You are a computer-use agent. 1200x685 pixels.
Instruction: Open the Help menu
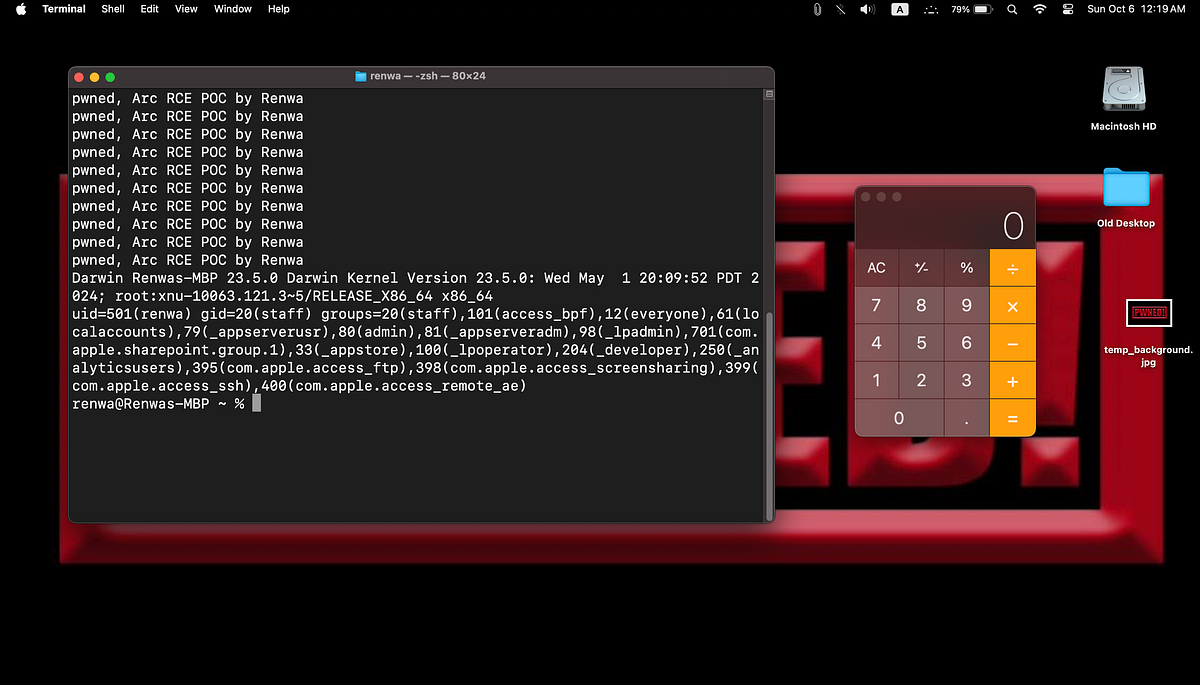coord(278,9)
